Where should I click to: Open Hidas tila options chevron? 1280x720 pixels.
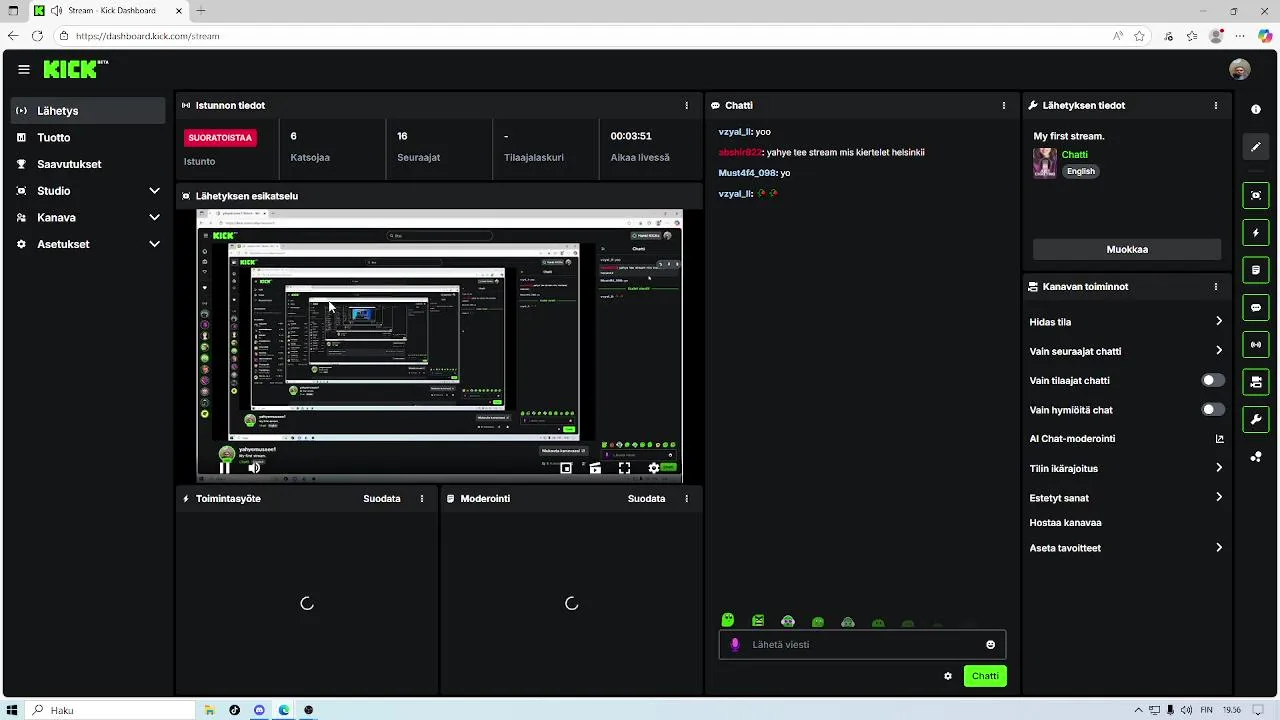[1219, 321]
